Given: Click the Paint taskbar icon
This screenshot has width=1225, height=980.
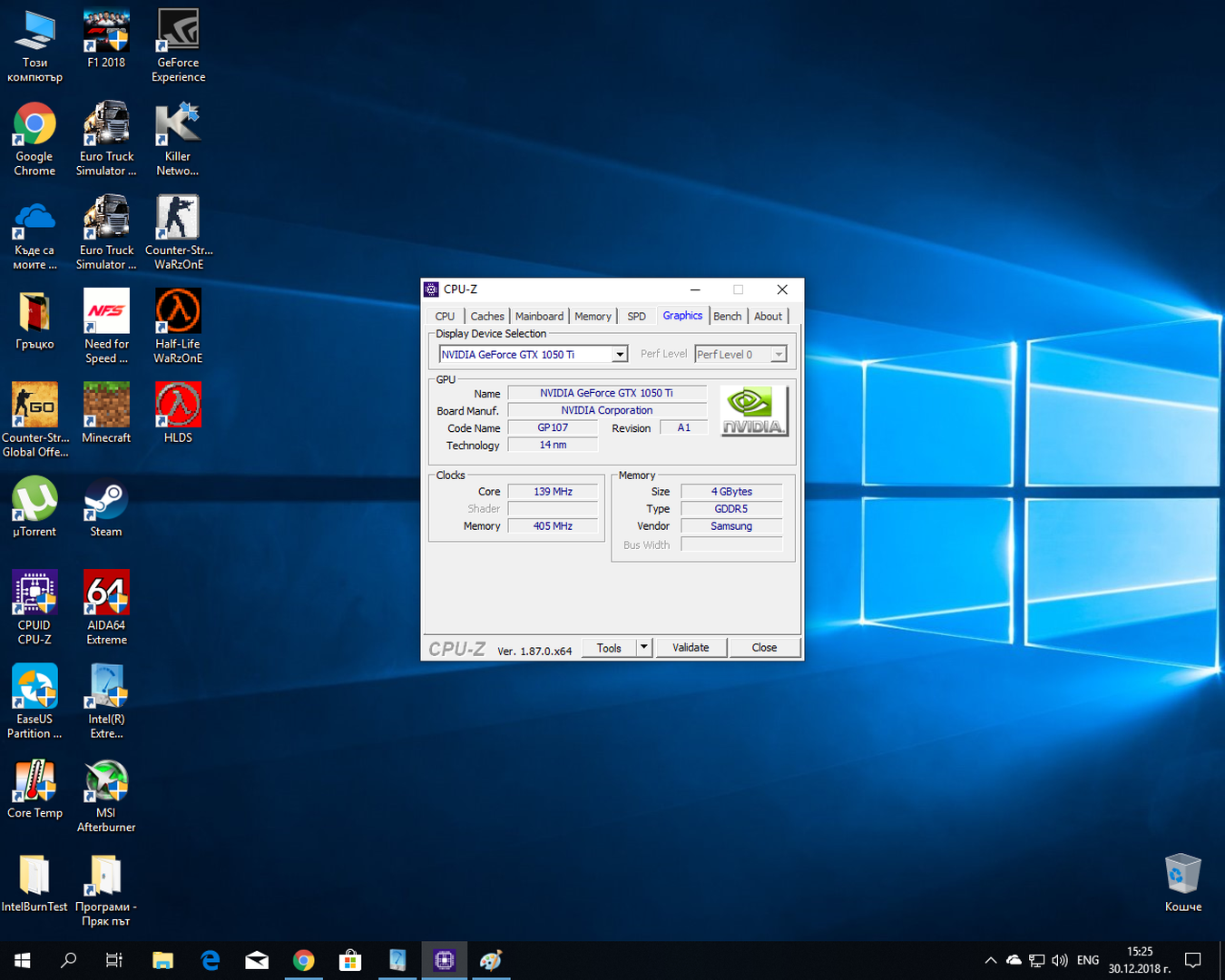Looking at the screenshot, I should pos(491,960).
